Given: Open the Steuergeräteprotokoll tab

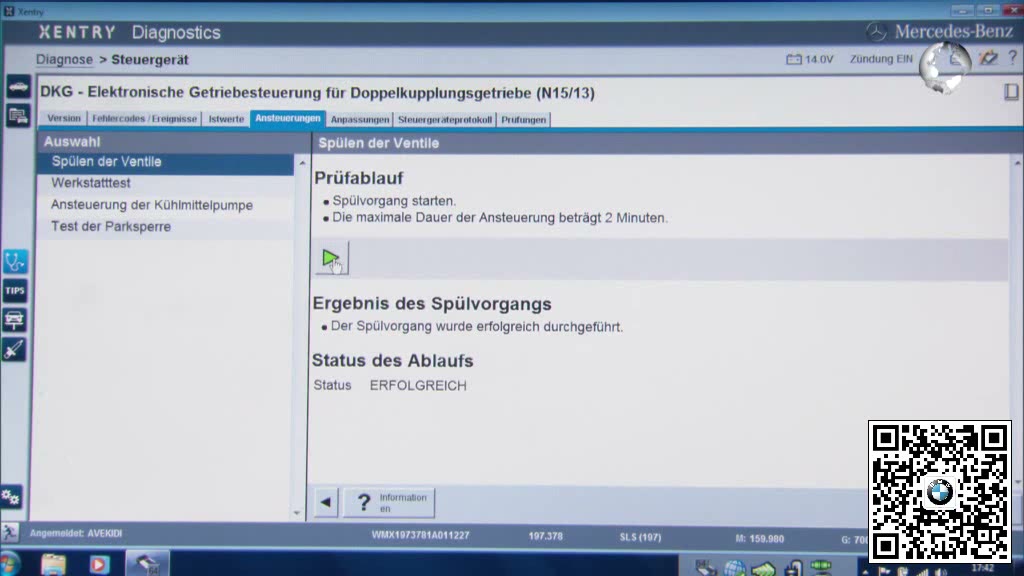Looking at the screenshot, I should 445,120.
